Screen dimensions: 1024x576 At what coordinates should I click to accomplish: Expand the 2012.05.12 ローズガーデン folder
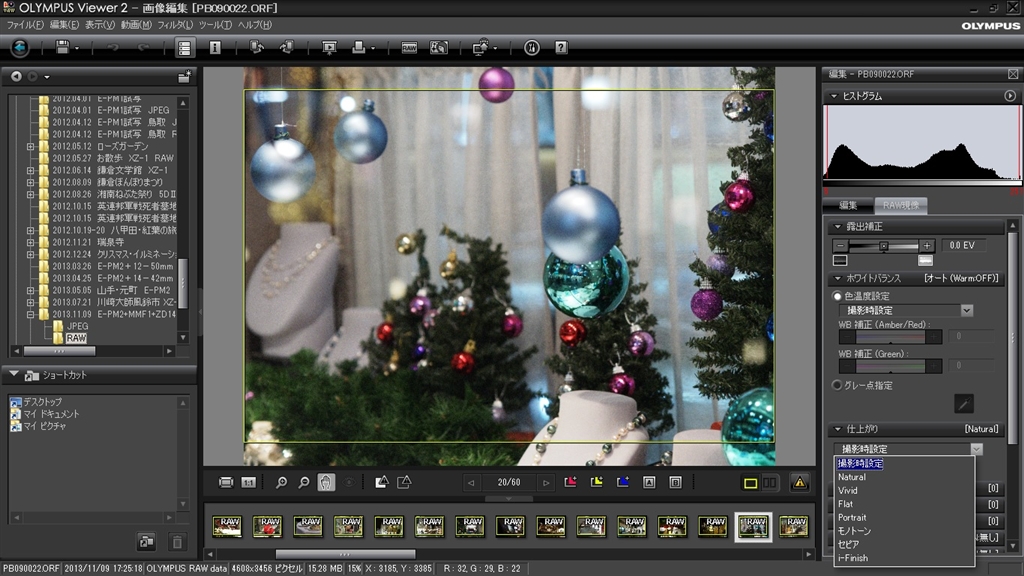coord(30,146)
